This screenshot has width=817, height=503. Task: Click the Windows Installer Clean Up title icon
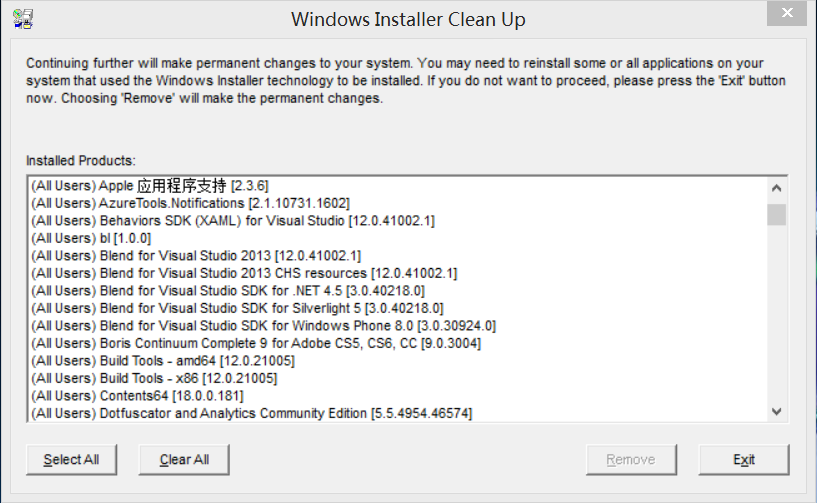pyautogui.click(x=23, y=19)
